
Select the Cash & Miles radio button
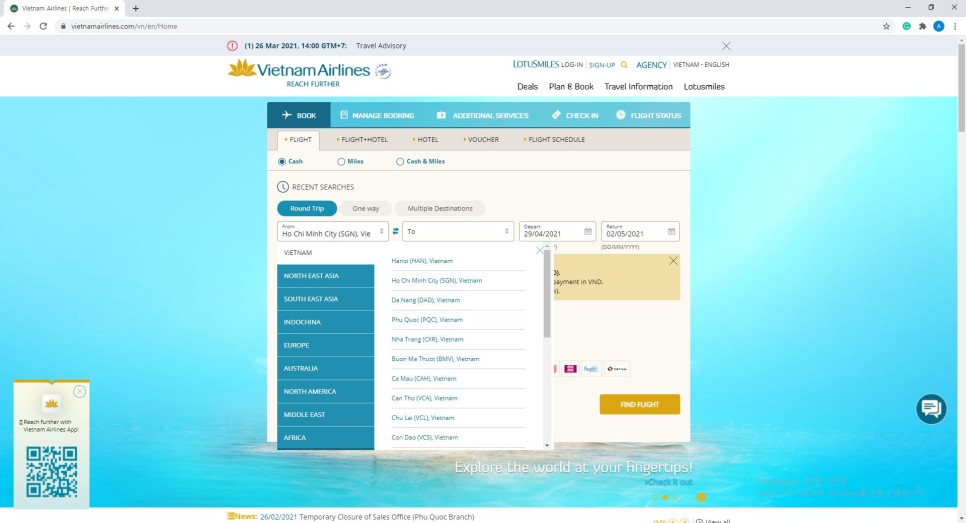(400, 161)
